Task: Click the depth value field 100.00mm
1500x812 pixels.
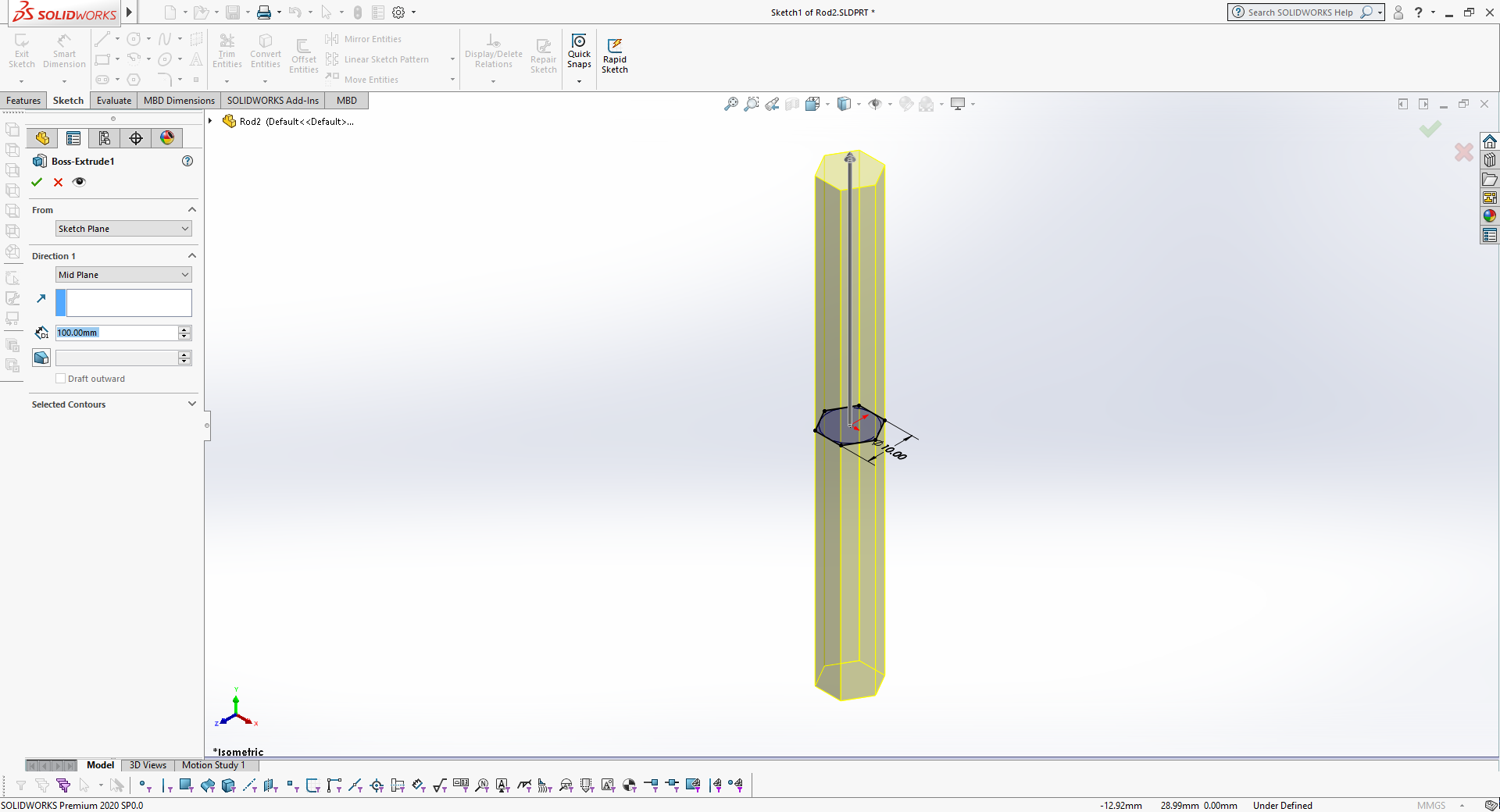Action: click(x=116, y=333)
